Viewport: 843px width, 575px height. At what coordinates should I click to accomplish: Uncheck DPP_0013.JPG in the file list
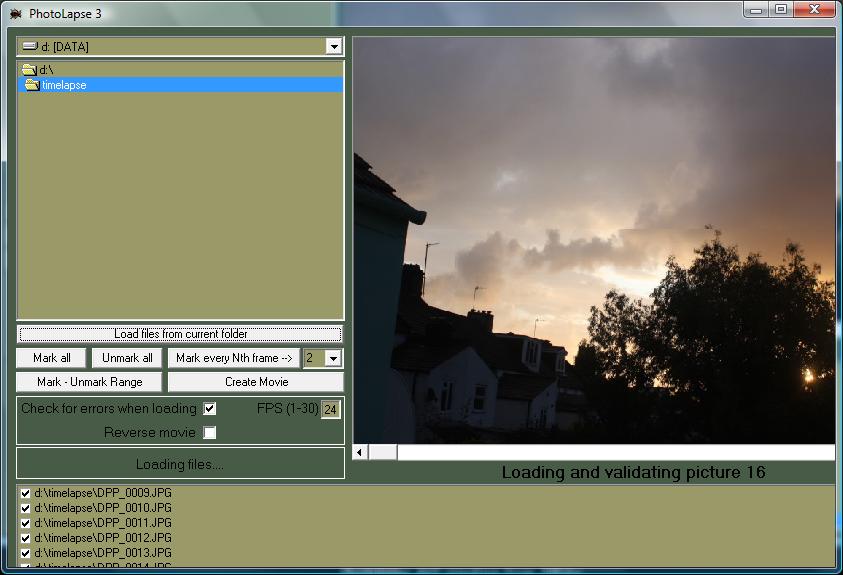click(25, 553)
